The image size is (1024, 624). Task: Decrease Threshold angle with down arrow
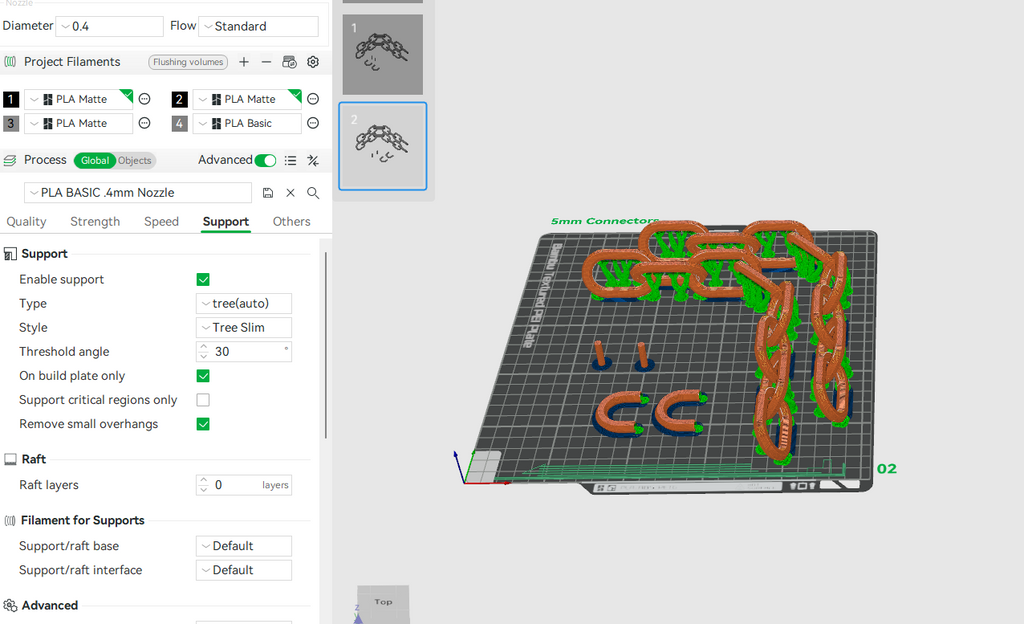204,356
